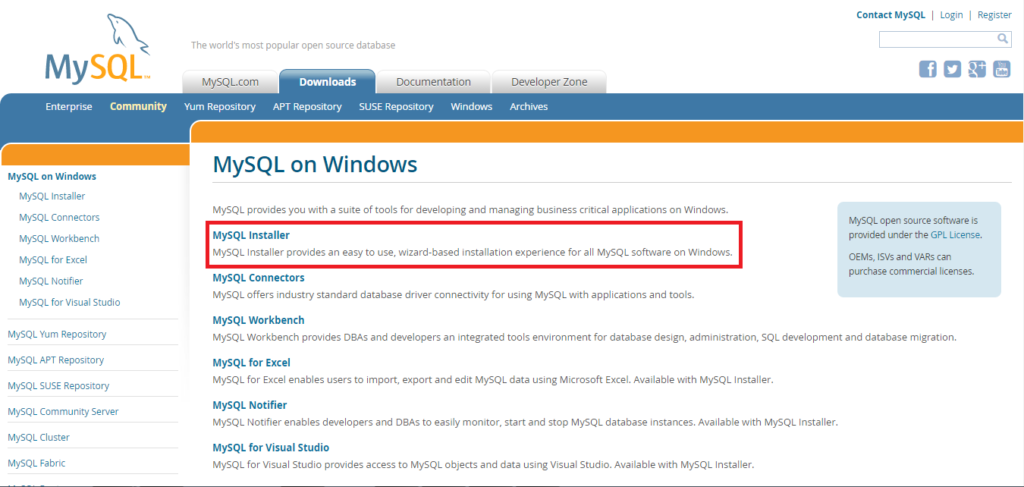
Task: Go to the Developer Zone tab
Action: (x=549, y=82)
